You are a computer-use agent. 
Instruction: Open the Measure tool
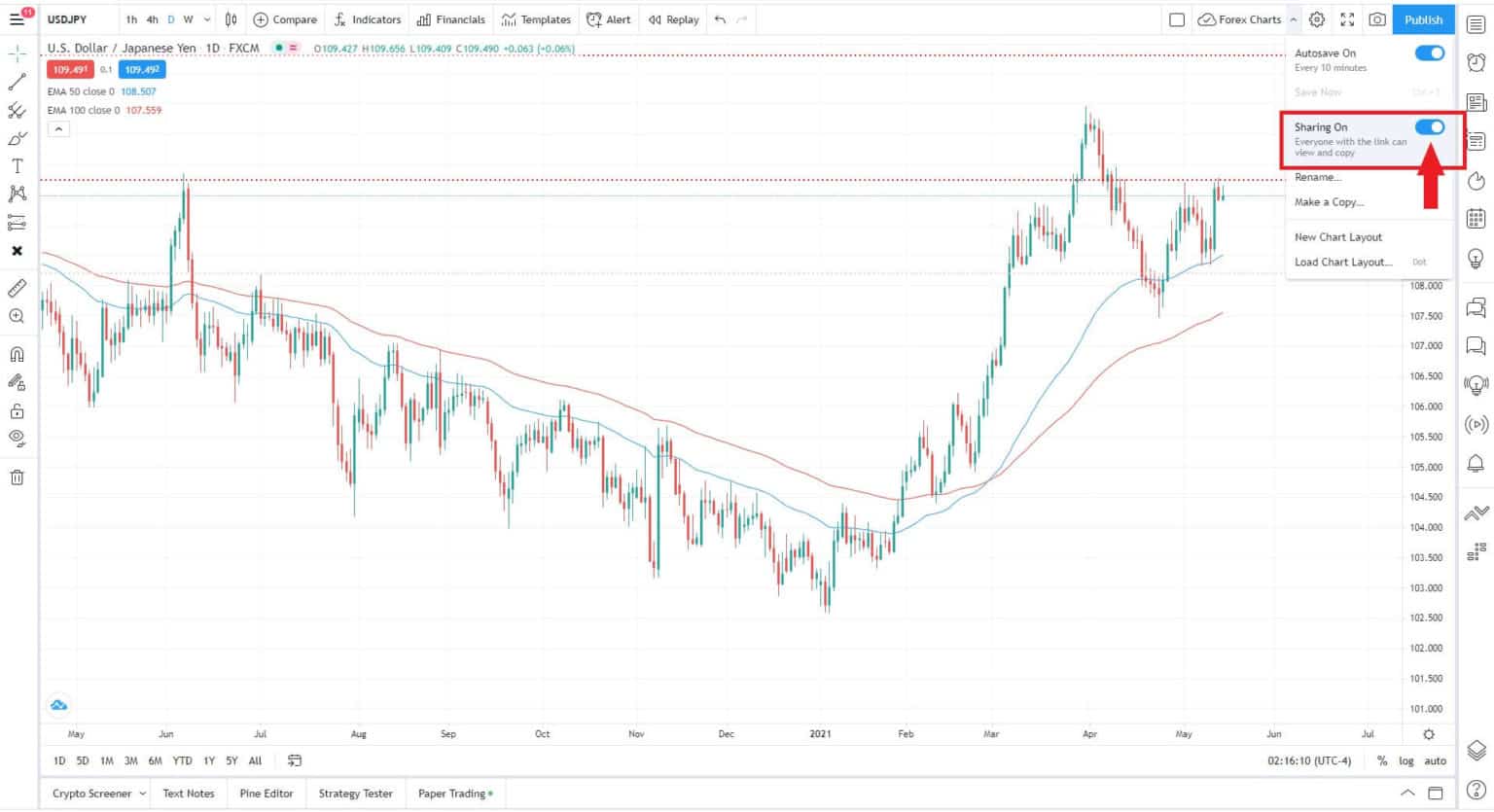point(16,288)
